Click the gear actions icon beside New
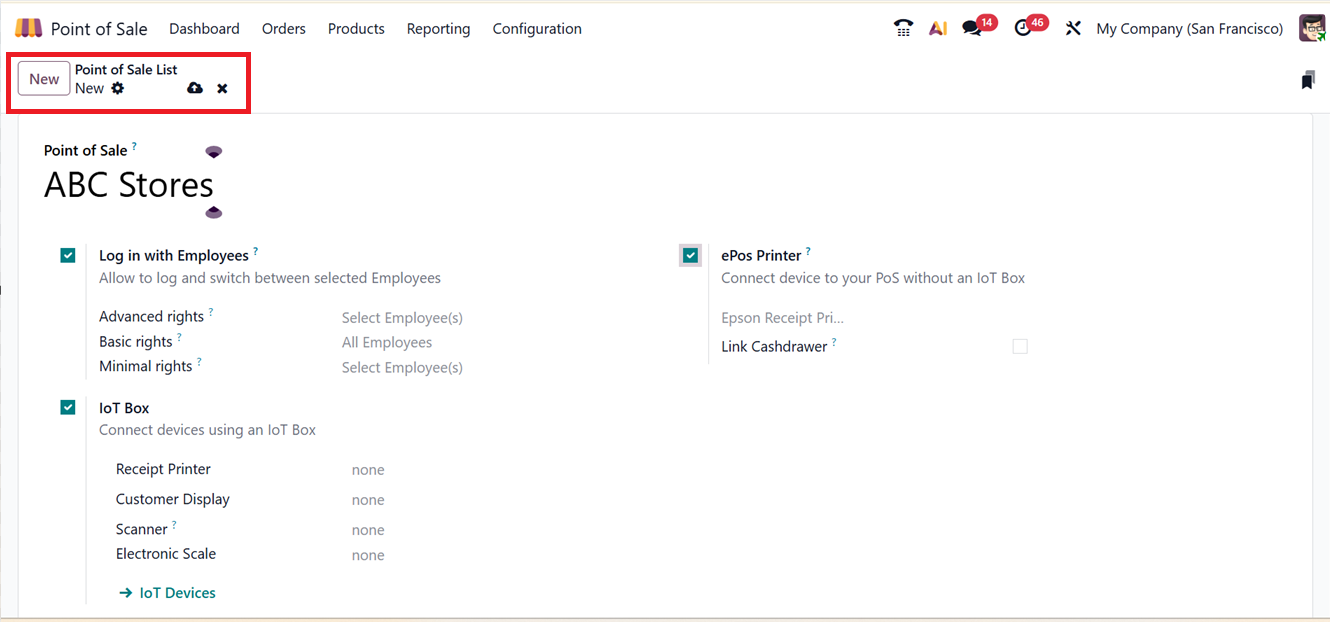 (118, 88)
